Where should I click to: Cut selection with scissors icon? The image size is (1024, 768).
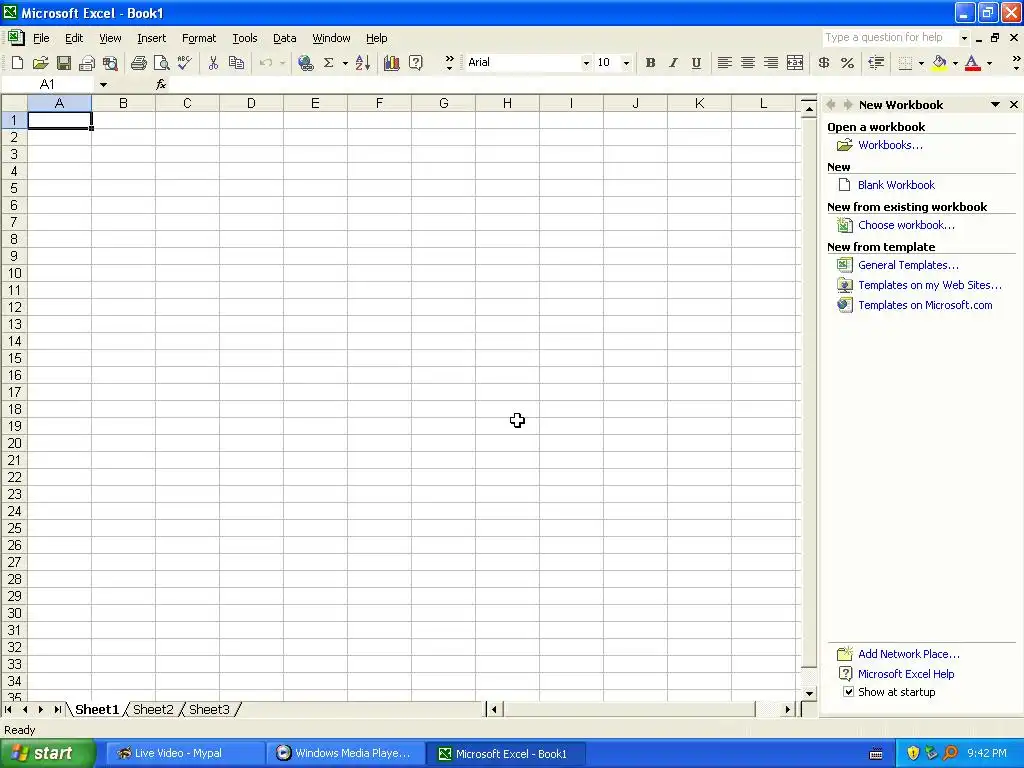tap(213, 63)
